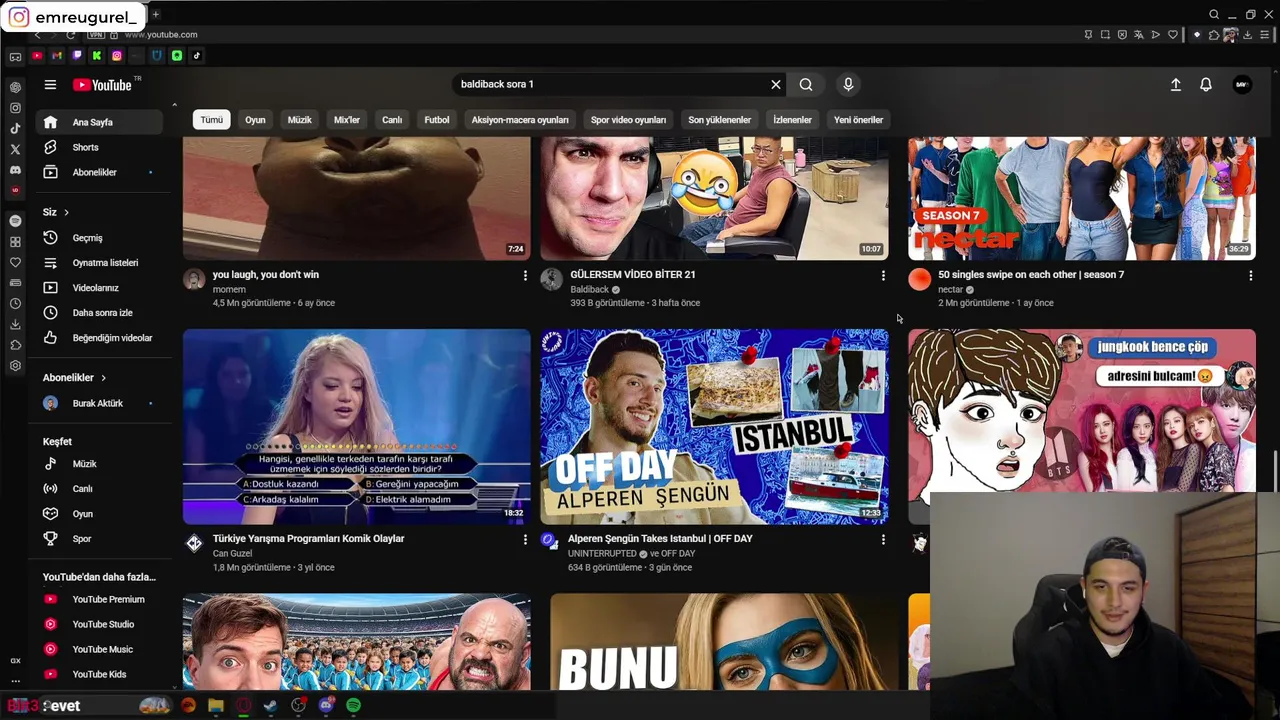1280x720 pixels.
Task: Open the Kick bookmark icon
Action: pos(97,56)
